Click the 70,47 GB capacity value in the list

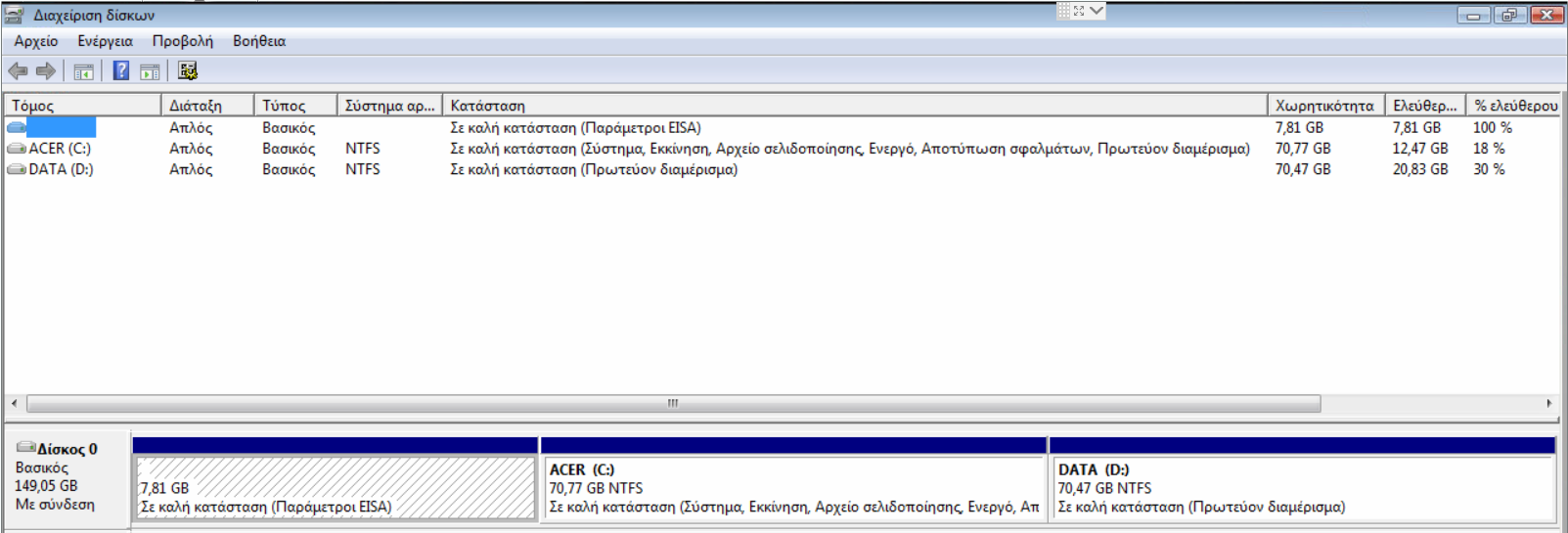click(1303, 169)
